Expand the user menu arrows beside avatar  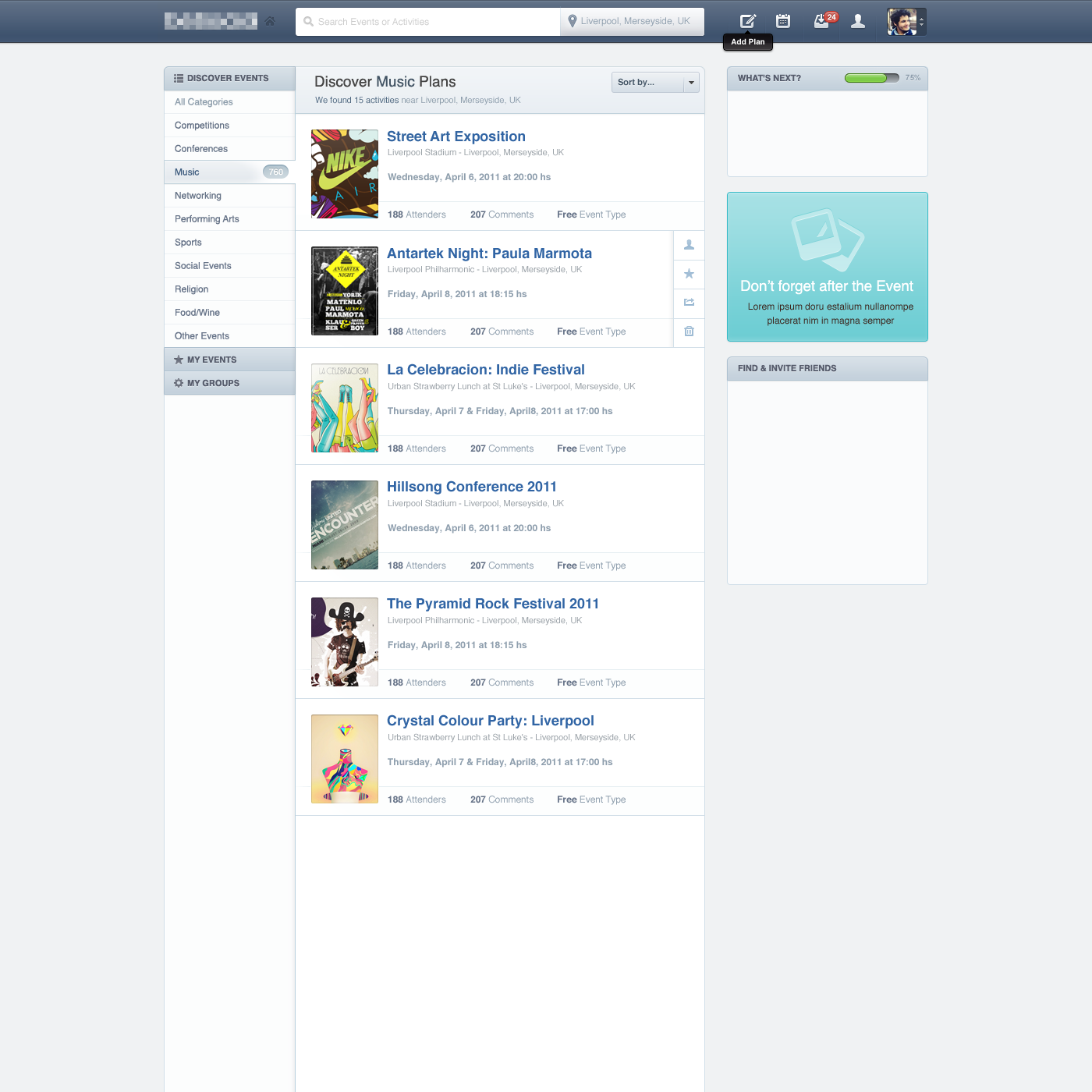(x=922, y=22)
